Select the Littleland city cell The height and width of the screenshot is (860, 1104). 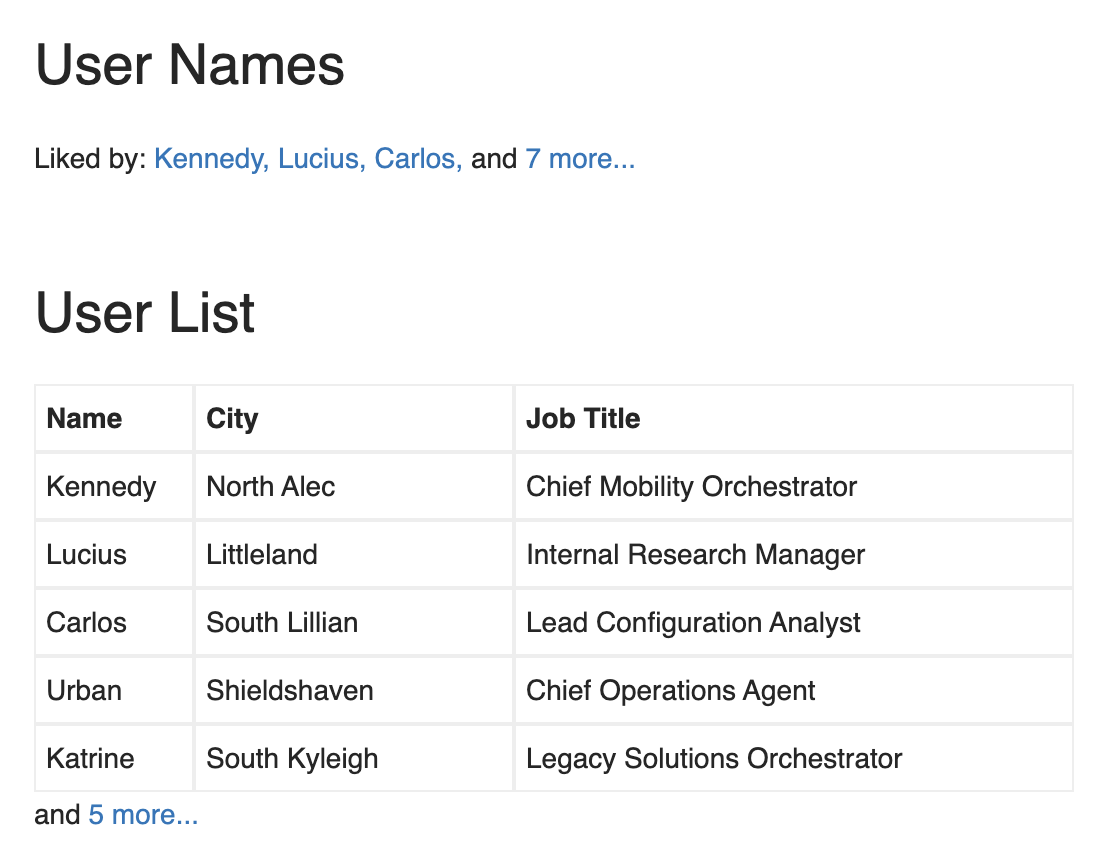coord(262,555)
